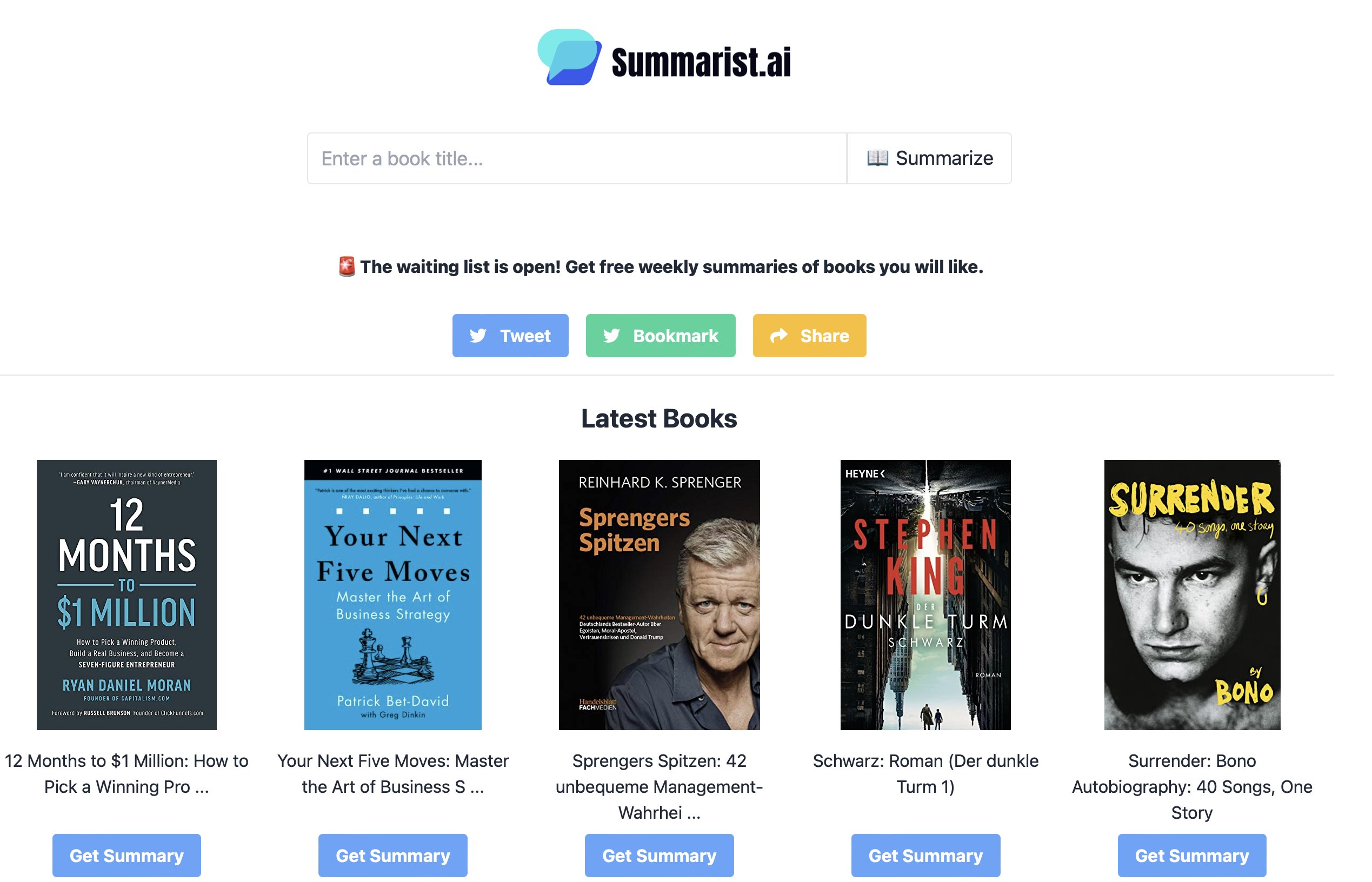This screenshot has width=1372, height=882.
Task: Click the Summarist.ai title text
Action: 701,62
